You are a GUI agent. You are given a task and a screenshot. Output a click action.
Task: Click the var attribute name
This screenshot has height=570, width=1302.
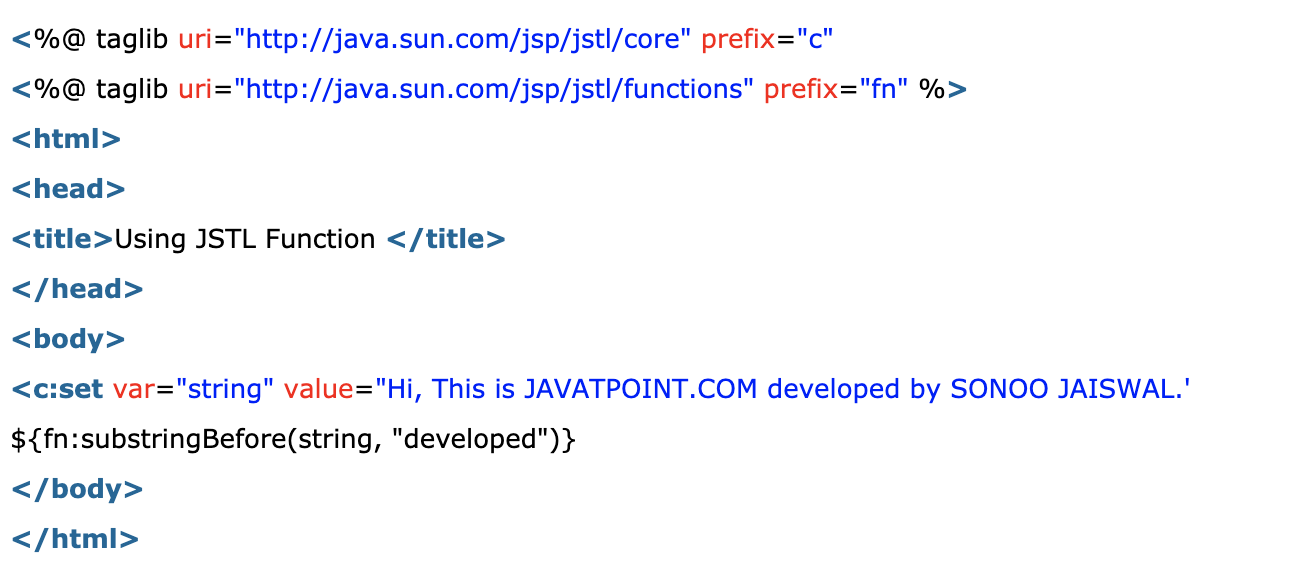133,389
